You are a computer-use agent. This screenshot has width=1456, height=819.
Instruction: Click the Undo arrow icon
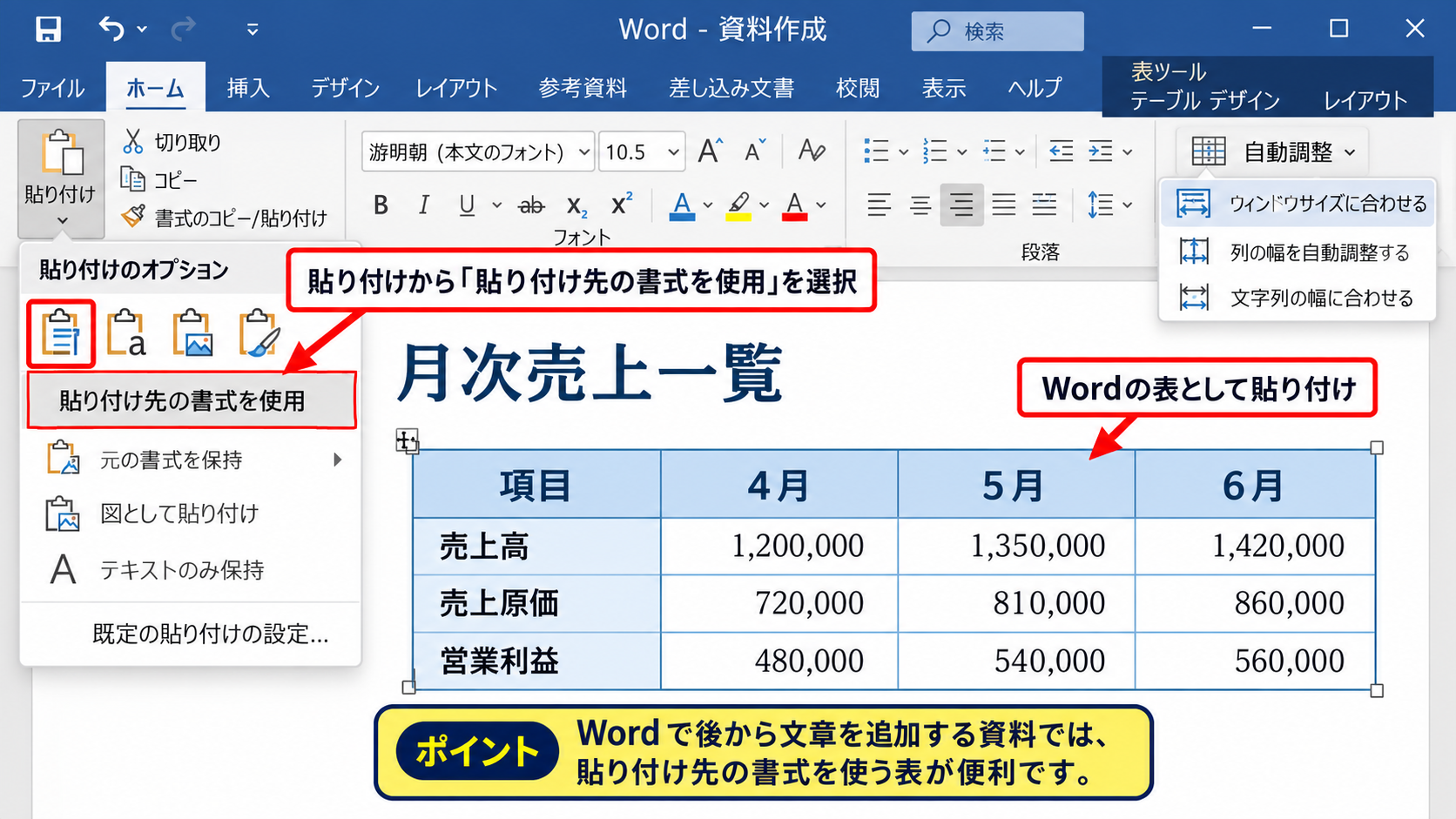point(111,29)
